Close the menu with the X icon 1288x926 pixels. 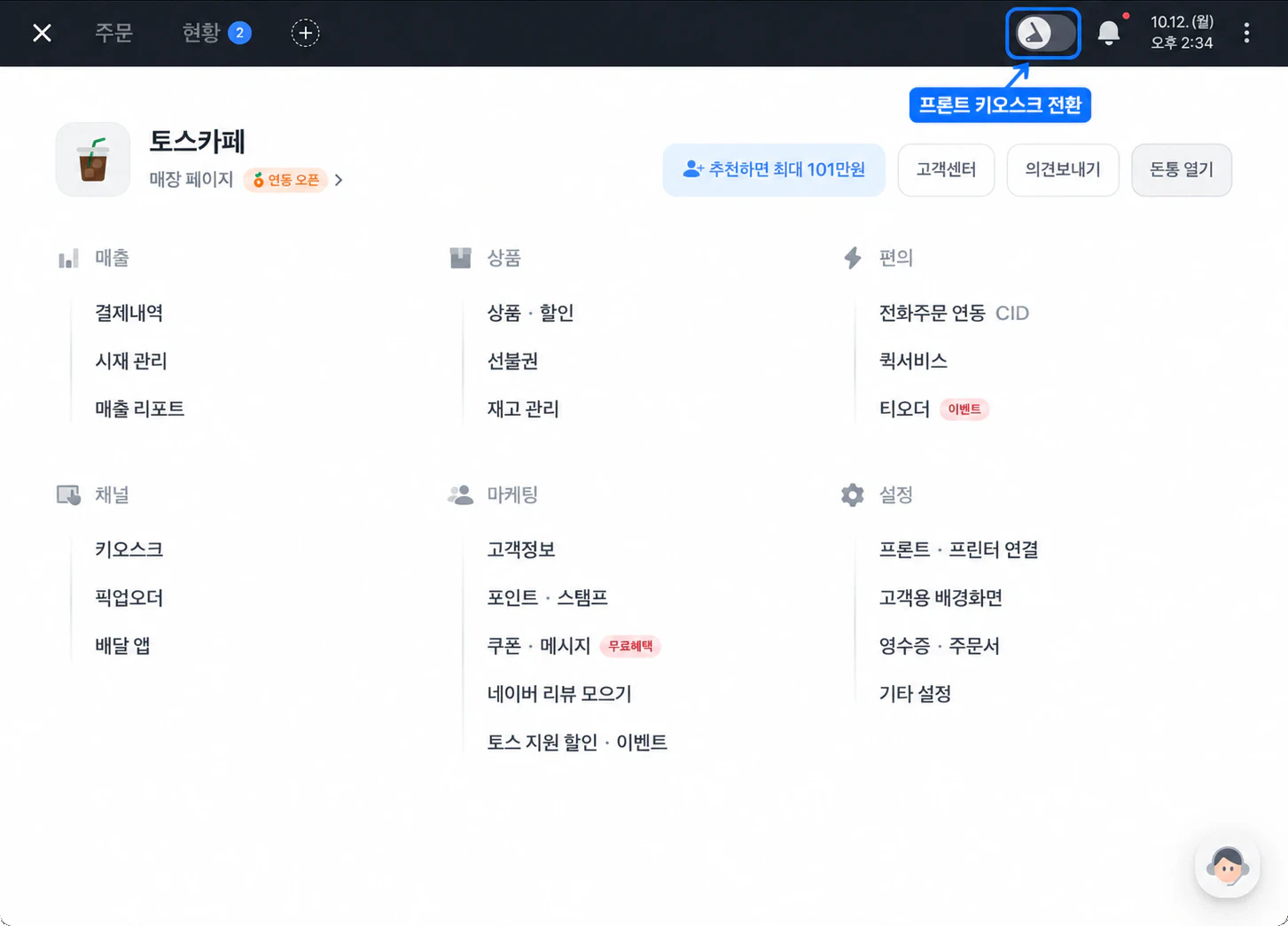pos(42,33)
